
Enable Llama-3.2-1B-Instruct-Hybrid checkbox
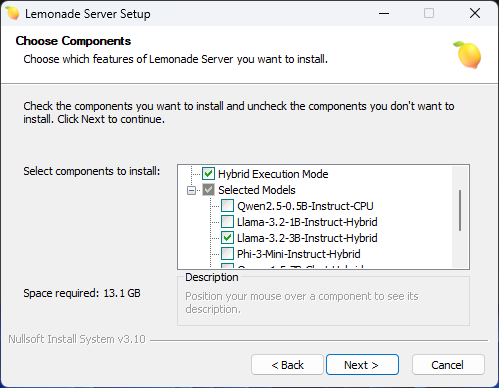[227, 222]
